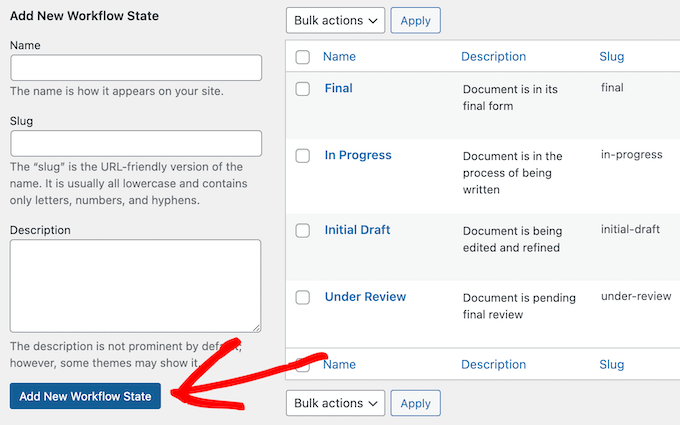The image size is (680, 425).
Task: Click the Name input field
Action: 136,68
